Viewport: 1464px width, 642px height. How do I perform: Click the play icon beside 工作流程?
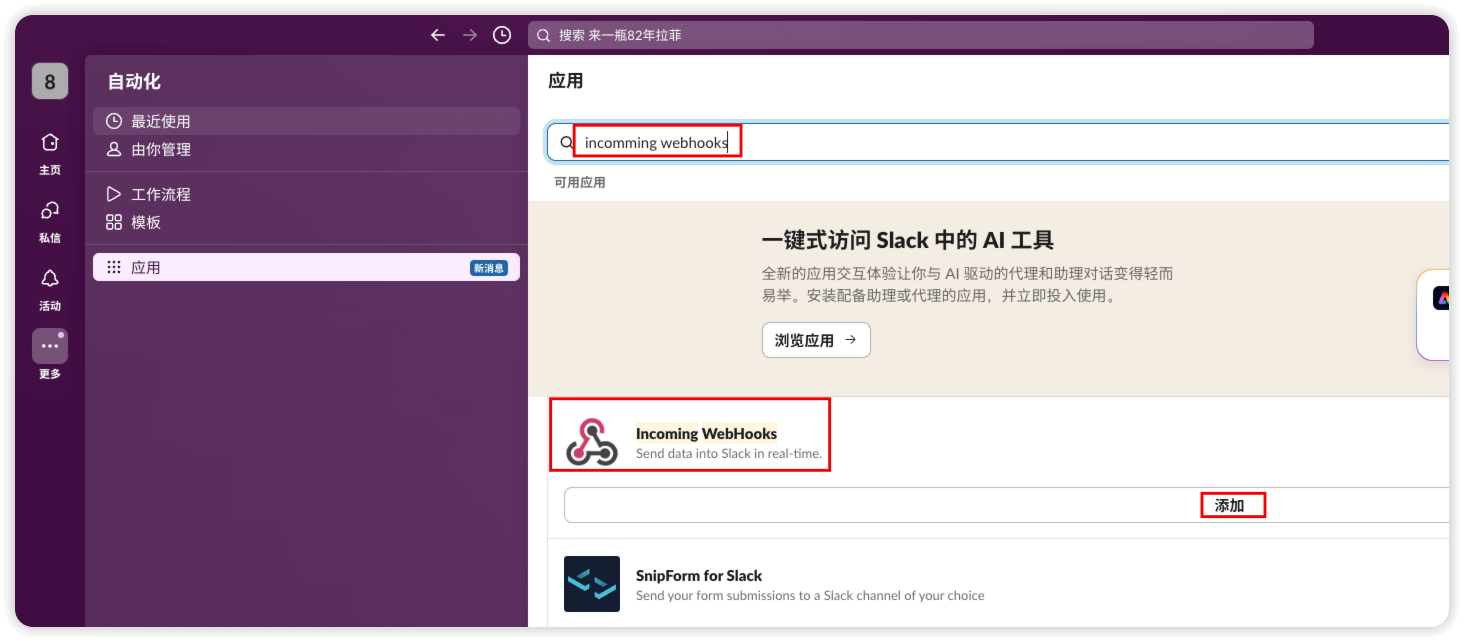pyautogui.click(x=114, y=194)
